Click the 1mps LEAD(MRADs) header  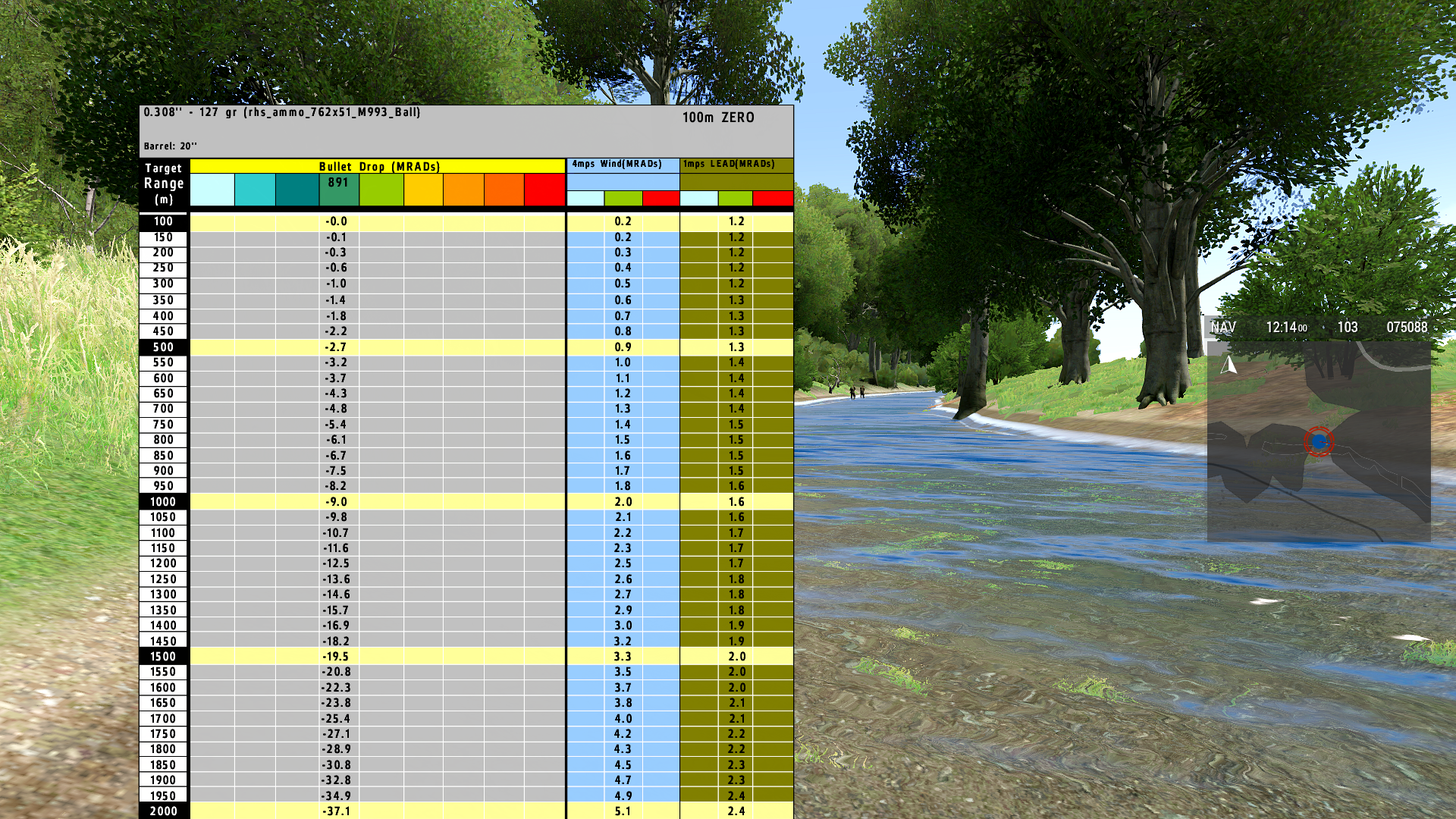pyautogui.click(x=729, y=164)
